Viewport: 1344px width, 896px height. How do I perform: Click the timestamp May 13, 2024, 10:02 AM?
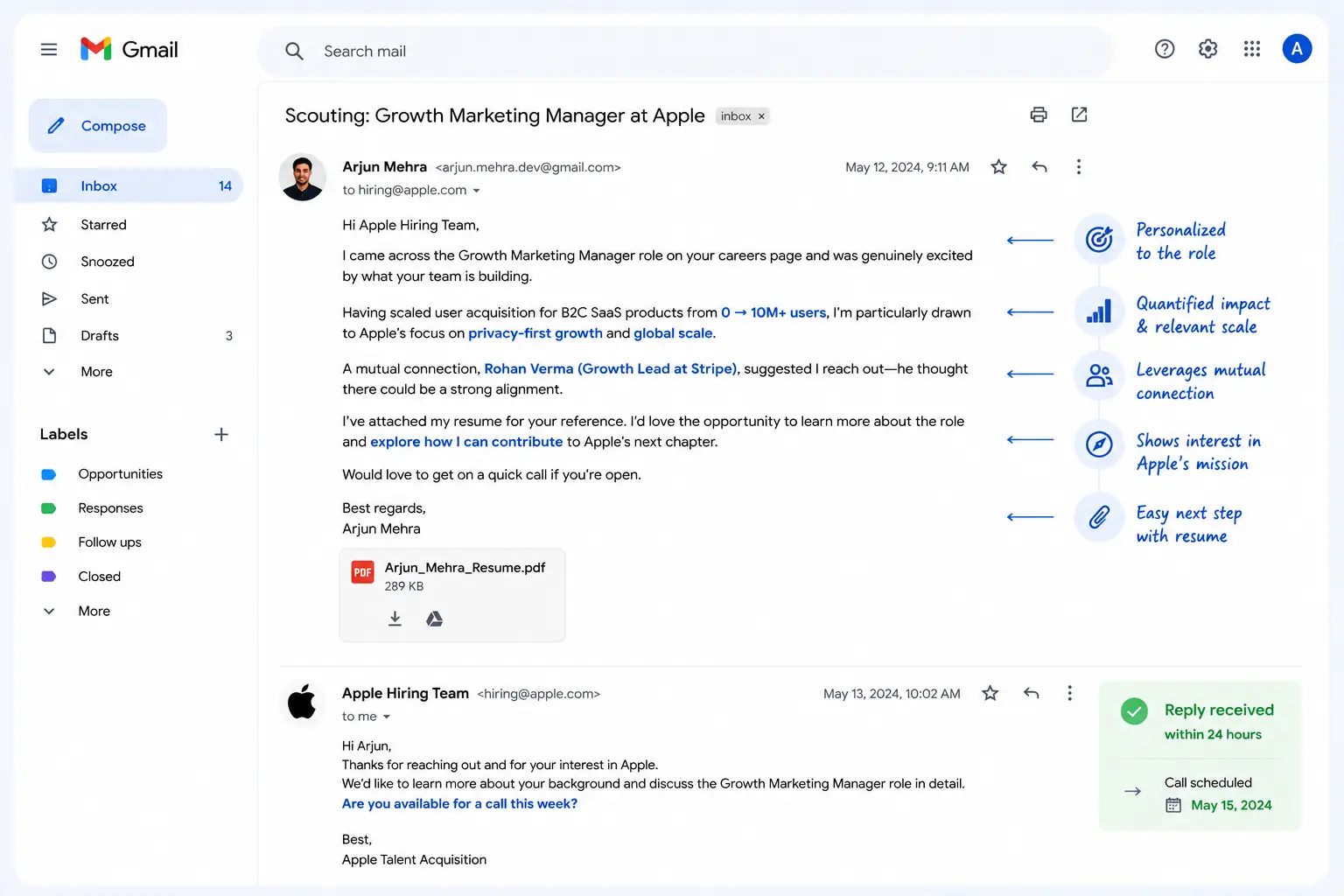(892, 694)
